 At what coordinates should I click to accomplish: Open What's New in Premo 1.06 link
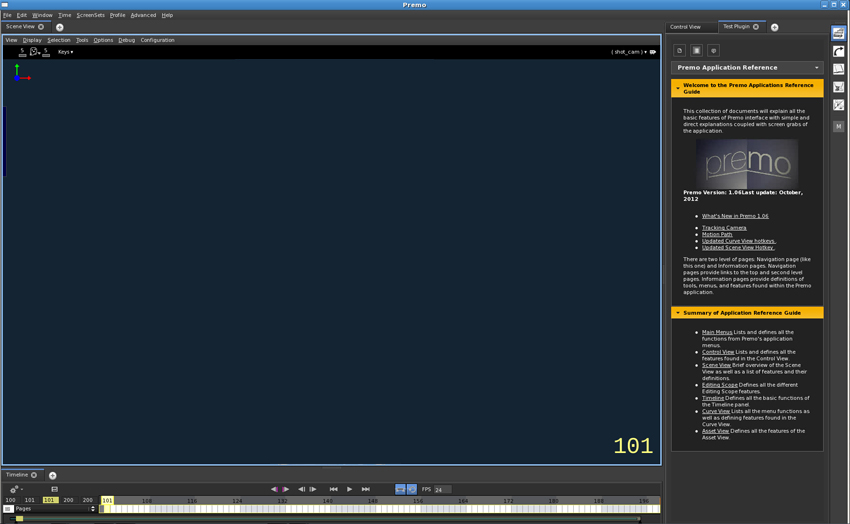tap(735, 216)
